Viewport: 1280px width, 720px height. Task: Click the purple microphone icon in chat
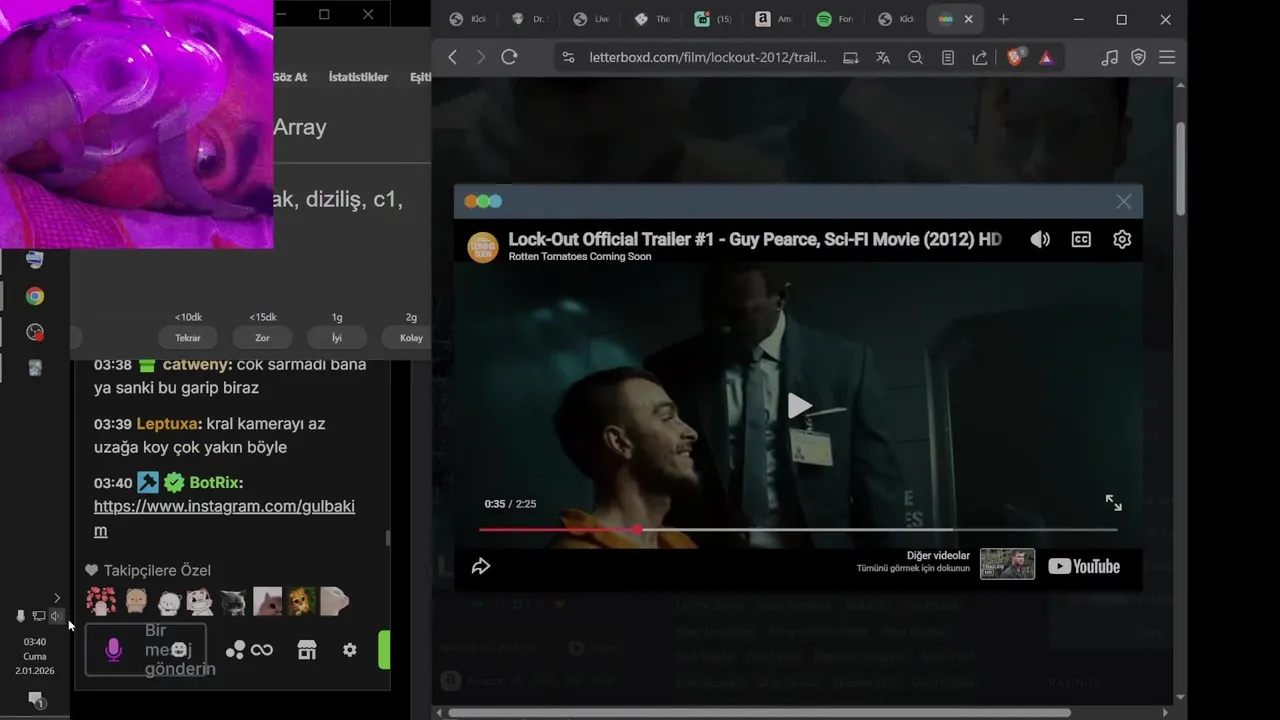[x=114, y=650]
